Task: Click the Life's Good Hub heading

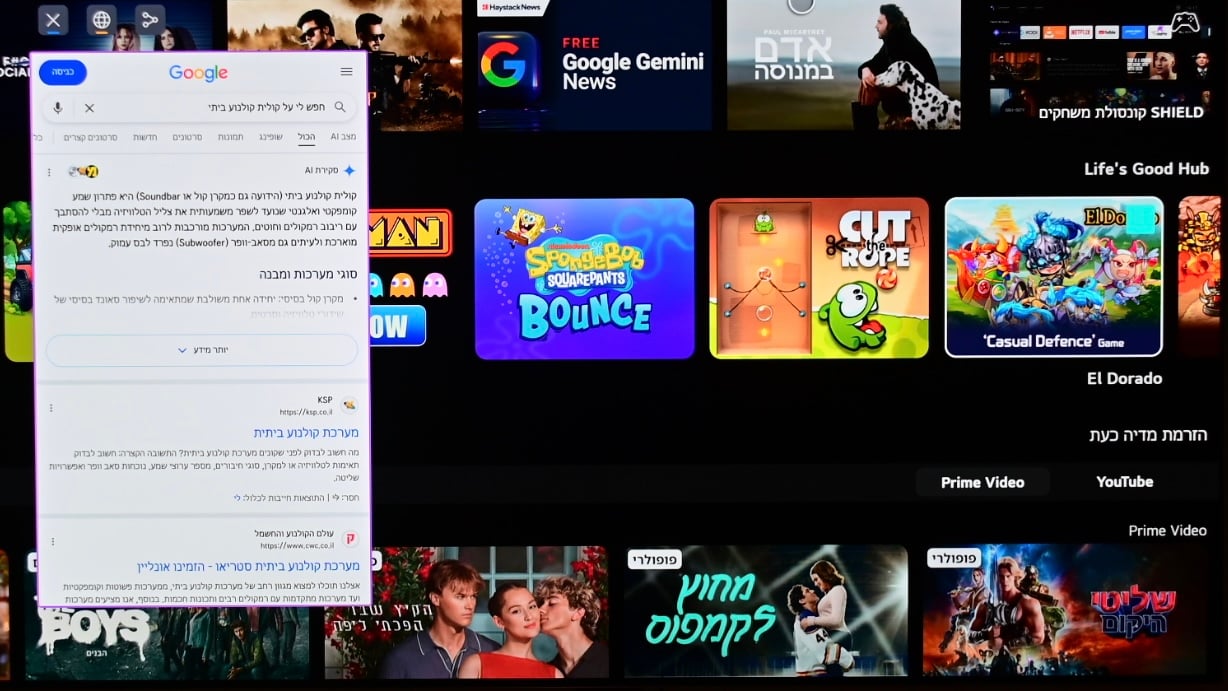Action: (x=1146, y=169)
